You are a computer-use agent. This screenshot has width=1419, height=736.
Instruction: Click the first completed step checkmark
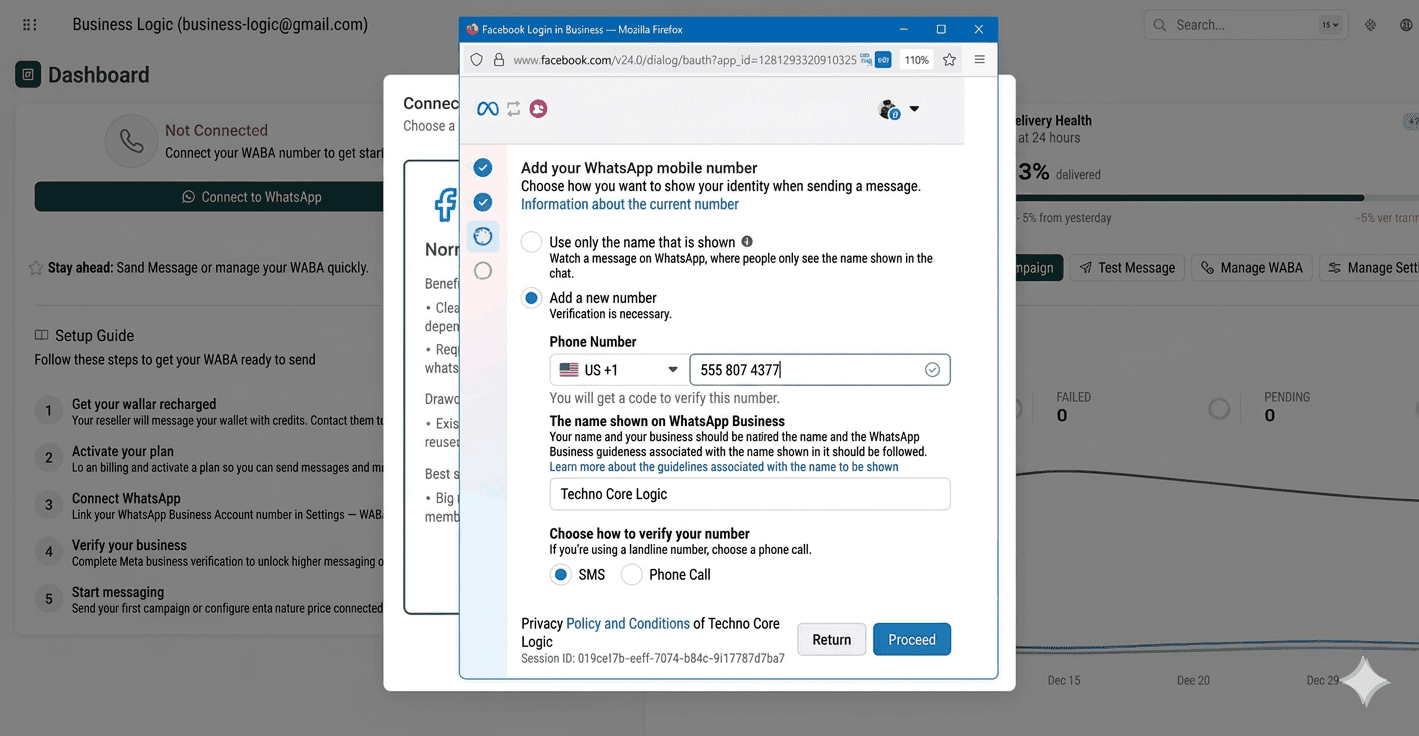(x=483, y=167)
